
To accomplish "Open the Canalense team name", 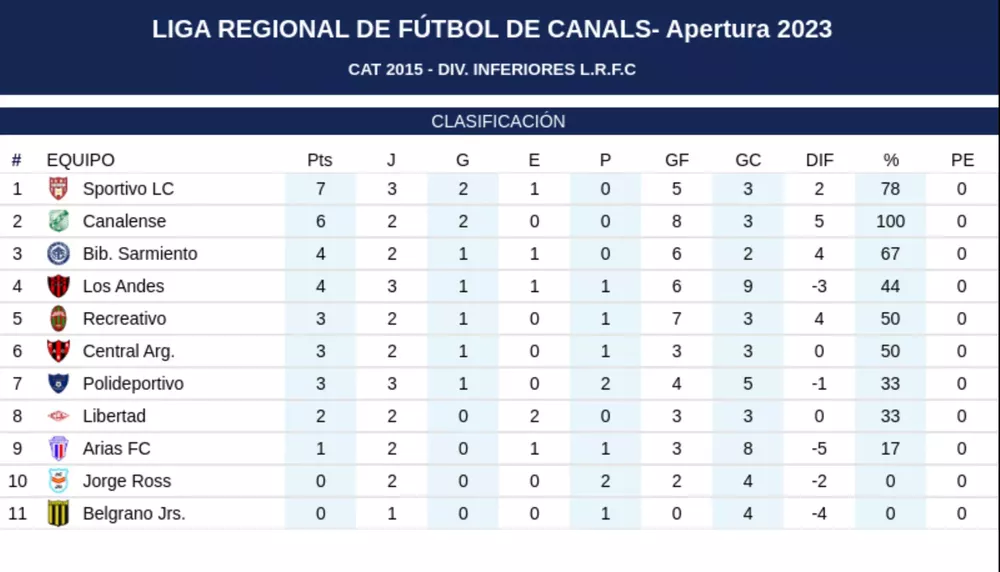I will pos(124,221).
